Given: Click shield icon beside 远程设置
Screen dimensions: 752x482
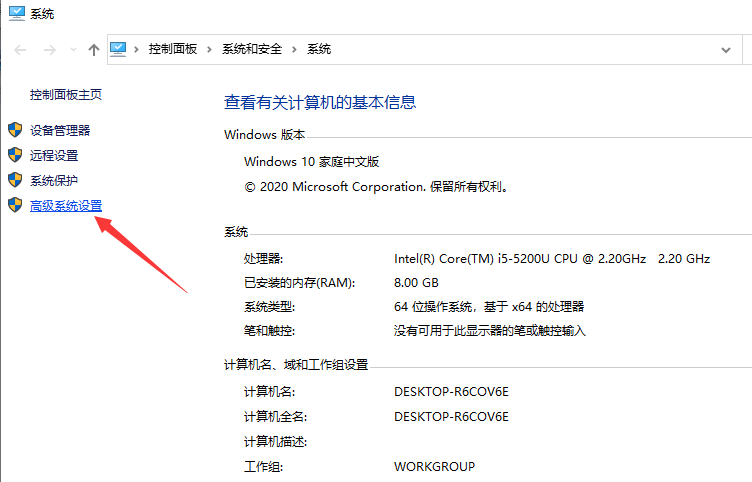Looking at the screenshot, I should (x=15, y=155).
